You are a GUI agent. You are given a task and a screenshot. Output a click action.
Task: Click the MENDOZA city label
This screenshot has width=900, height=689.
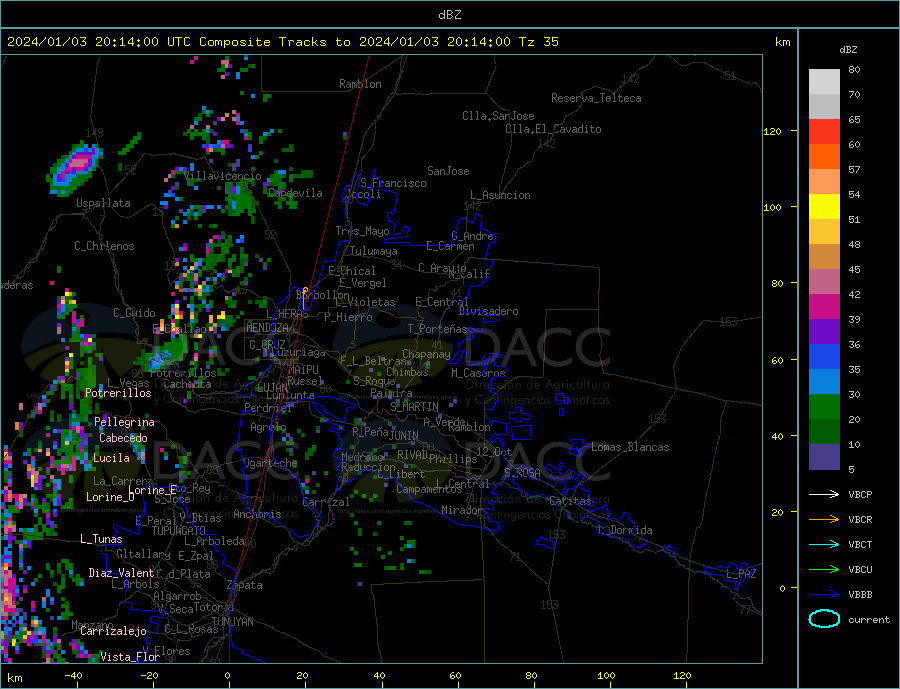(x=267, y=328)
